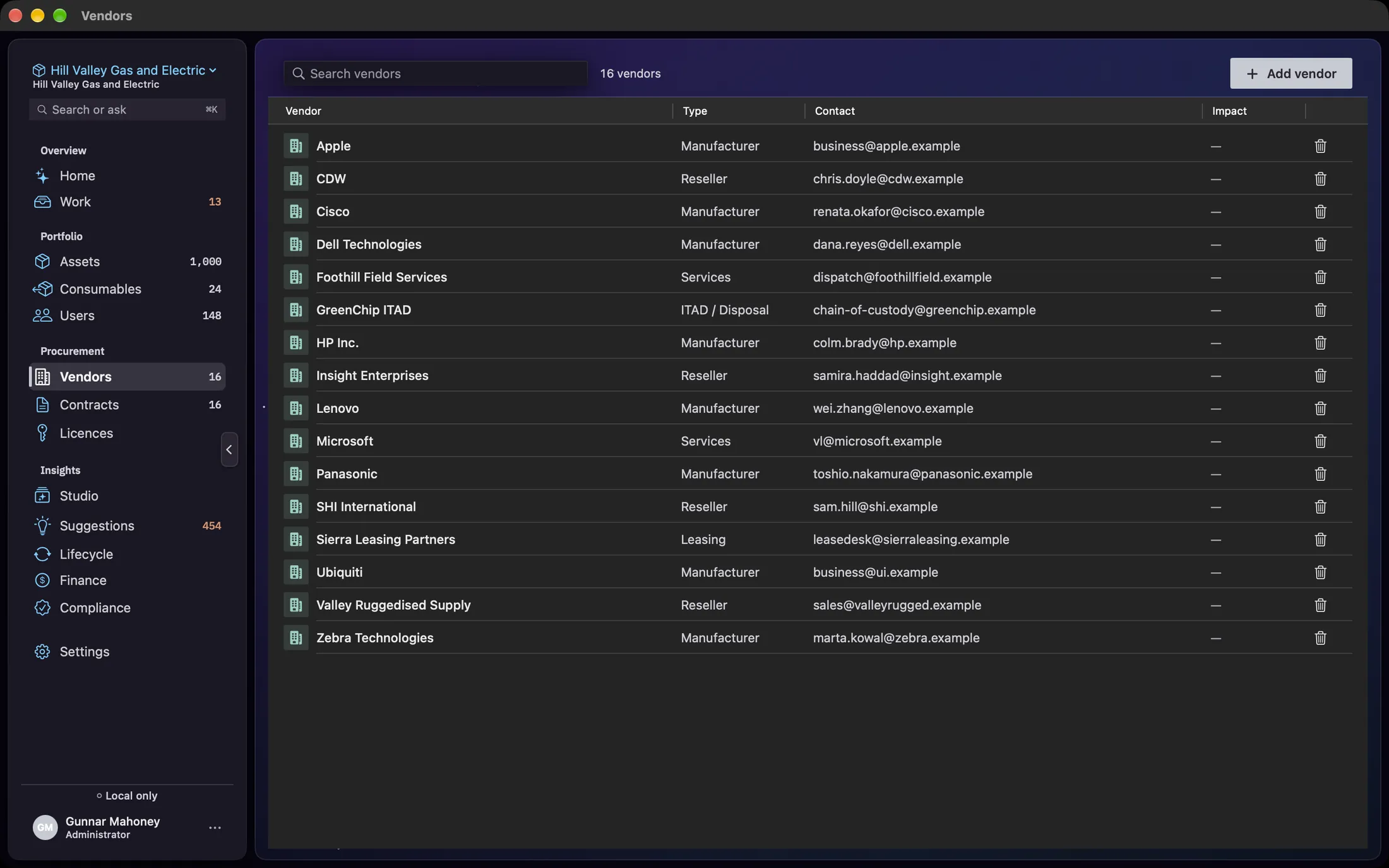Open the Dell Technologies vendor name
The height and width of the screenshot is (868, 1389).
369,244
